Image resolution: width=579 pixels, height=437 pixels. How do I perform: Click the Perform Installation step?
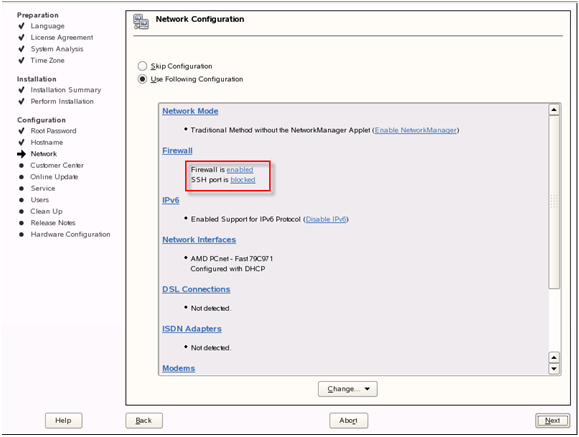coord(62,101)
